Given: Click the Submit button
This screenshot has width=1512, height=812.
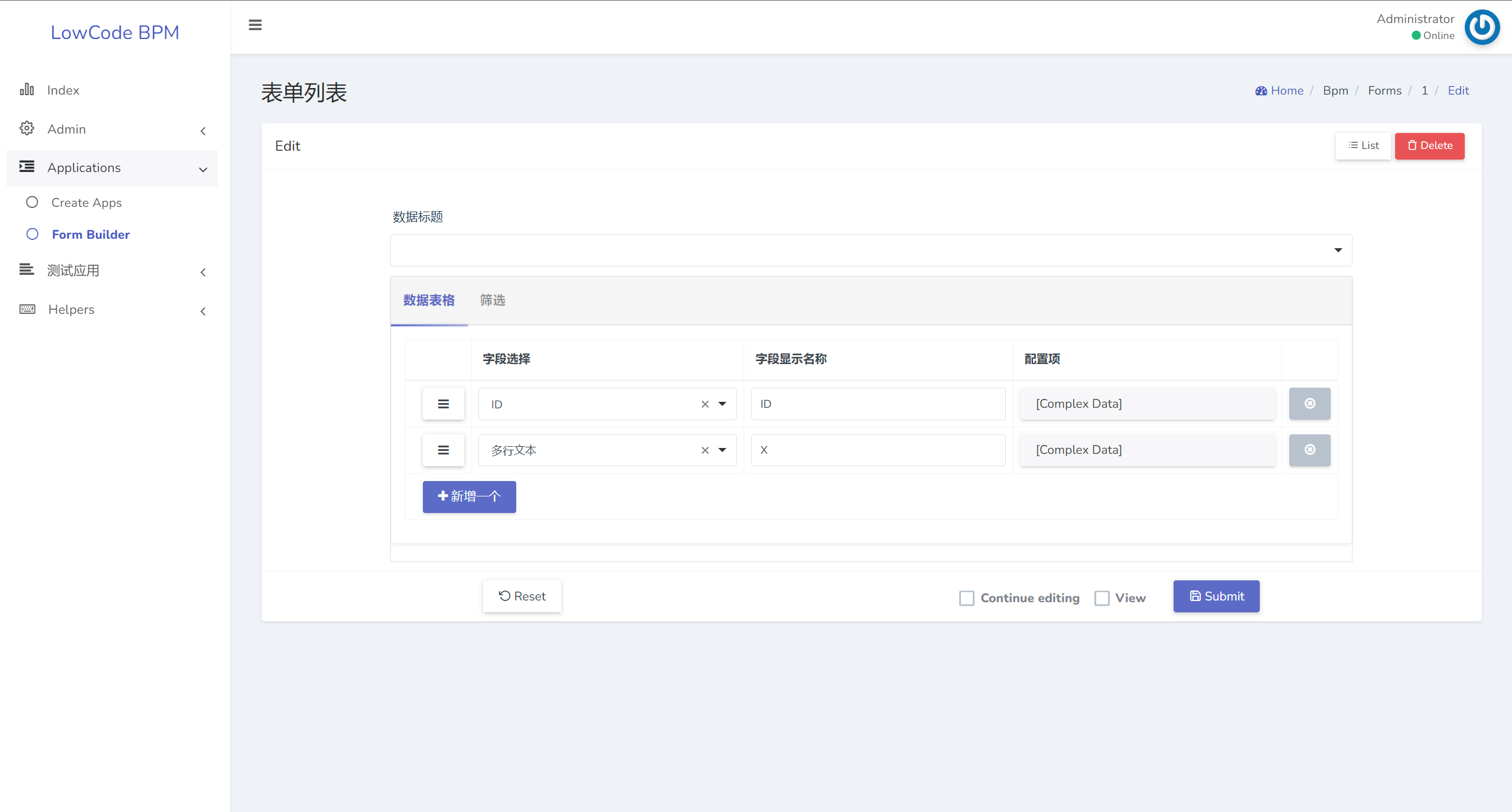Looking at the screenshot, I should 1216,596.
